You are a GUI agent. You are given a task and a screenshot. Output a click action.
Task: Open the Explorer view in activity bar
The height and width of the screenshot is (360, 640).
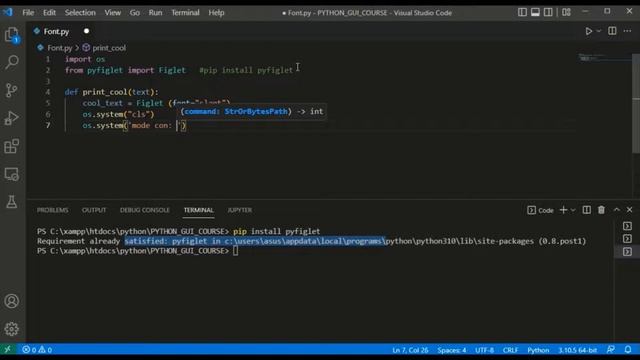coord(12,35)
